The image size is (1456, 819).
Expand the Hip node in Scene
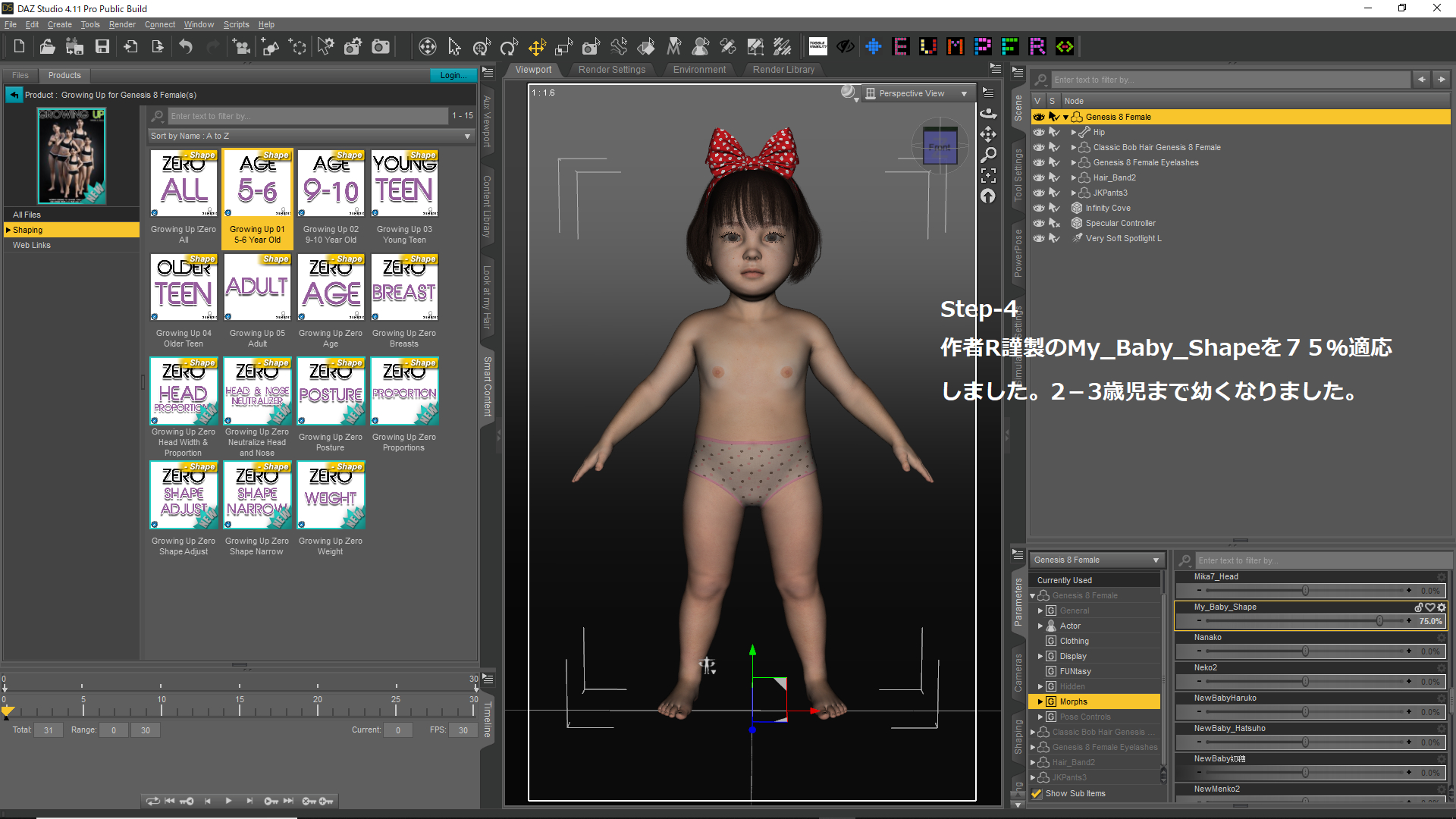point(1073,132)
